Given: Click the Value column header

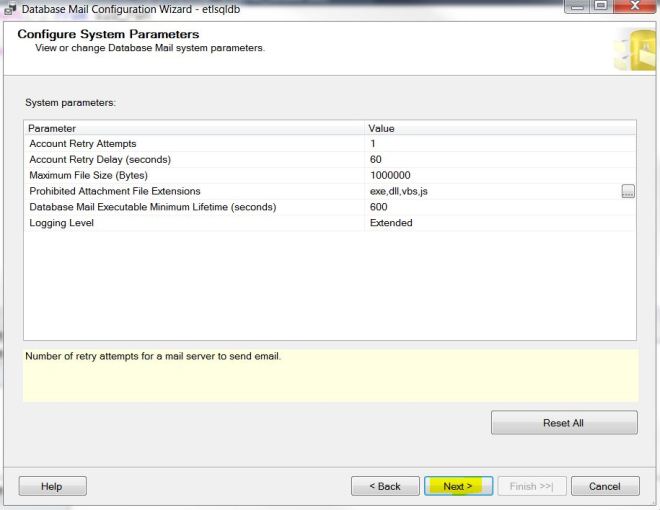Looking at the screenshot, I should tap(500, 128).
